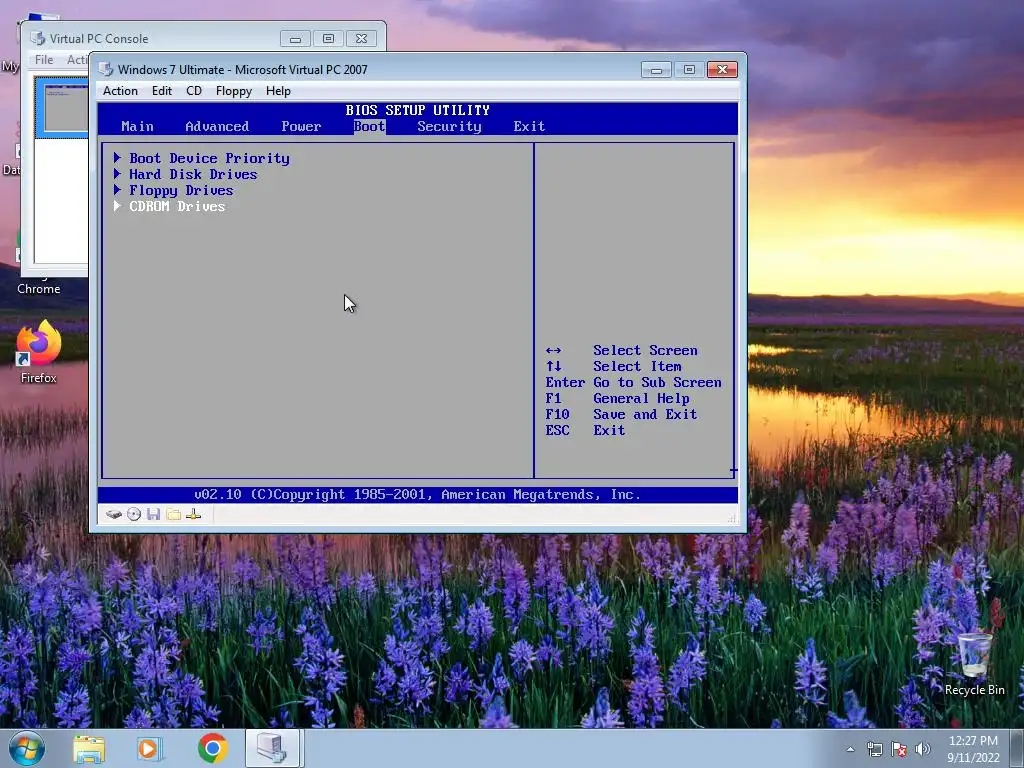Switch to the Exit BIOS tab

[x=529, y=127]
